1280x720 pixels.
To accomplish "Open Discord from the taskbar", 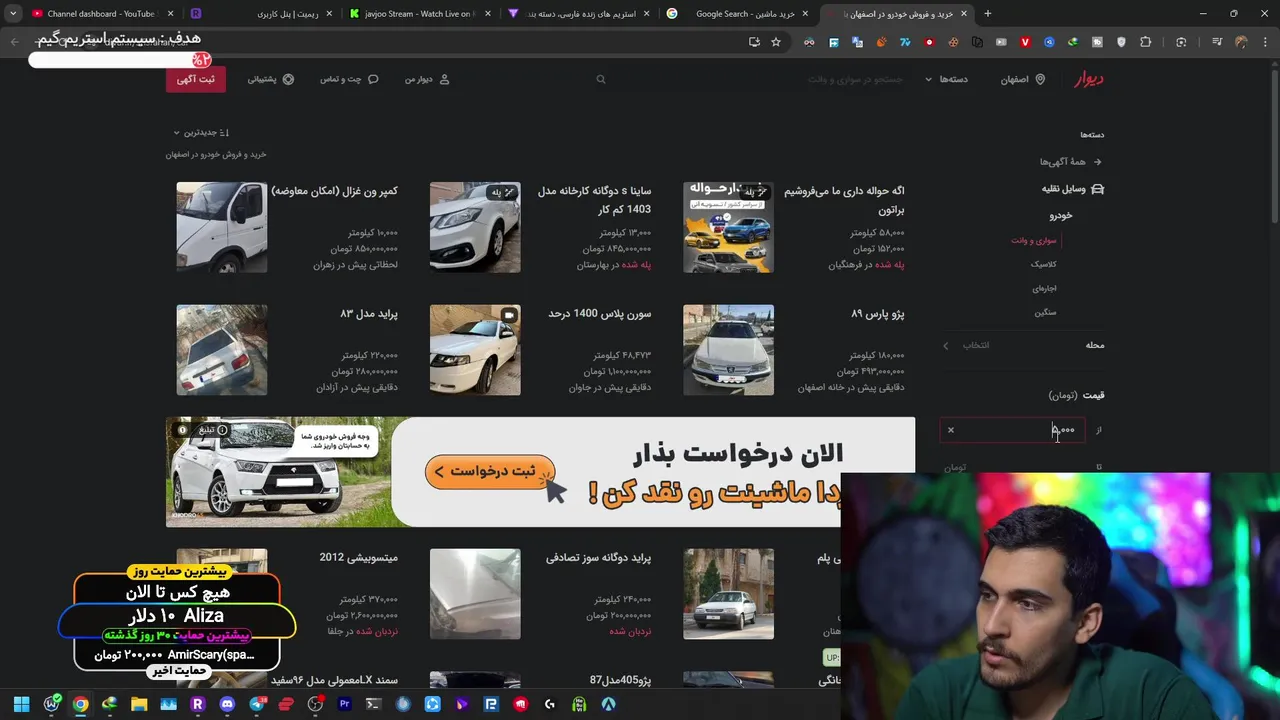I will [227, 704].
